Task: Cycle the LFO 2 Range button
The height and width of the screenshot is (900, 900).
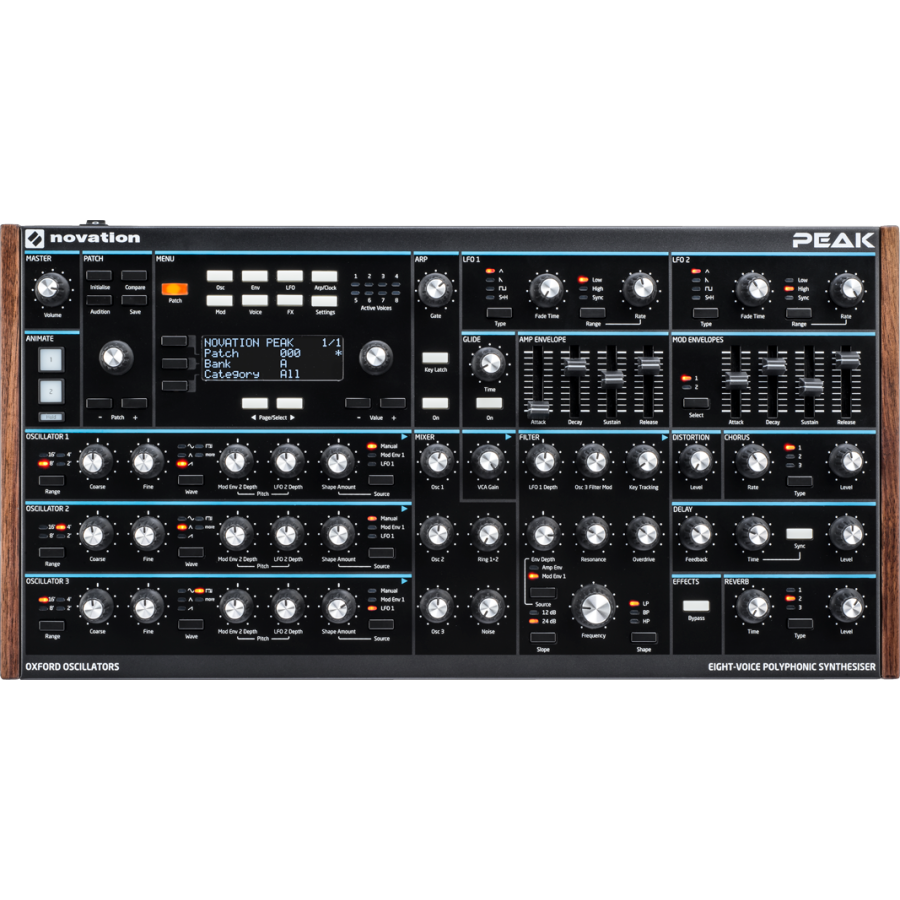Action: point(798,313)
